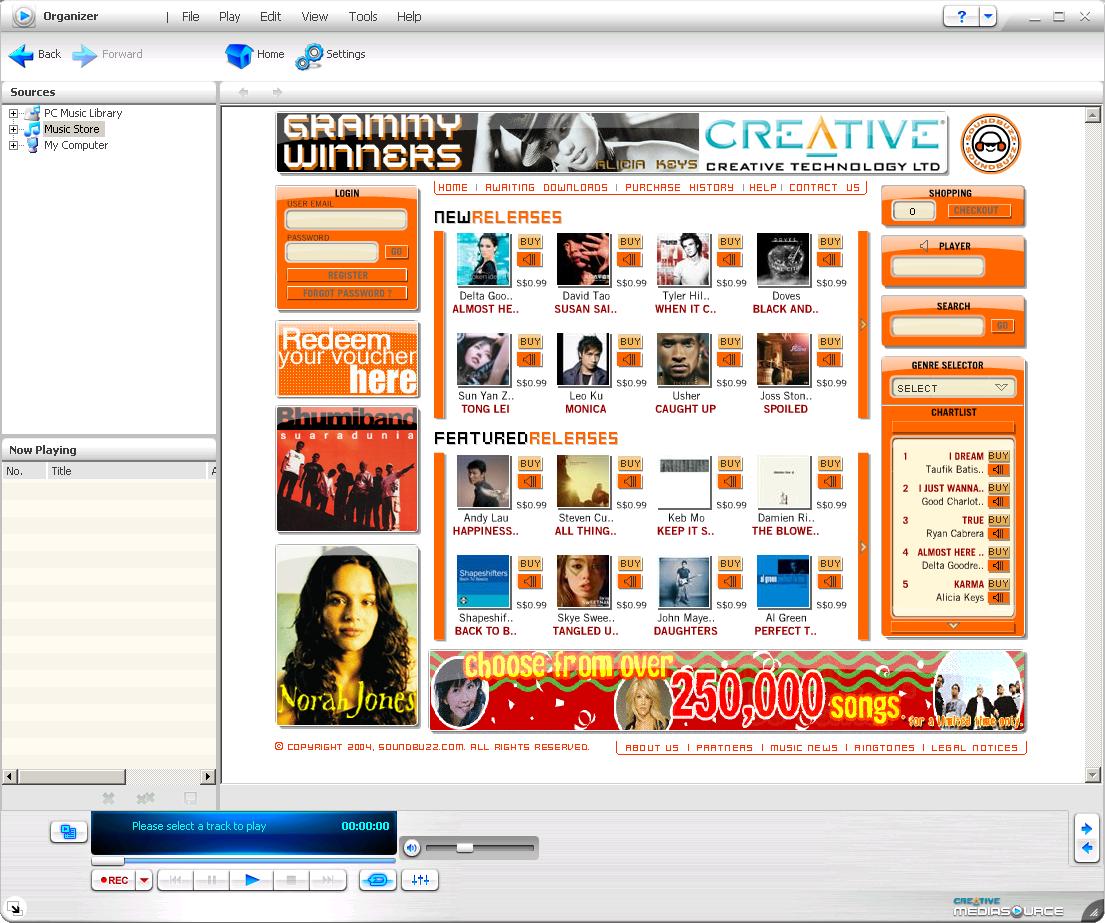Image resolution: width=1105 pixels, height=923 pixels.
Task: Click the view switch icon left of the display
Action: coord(68,832)
